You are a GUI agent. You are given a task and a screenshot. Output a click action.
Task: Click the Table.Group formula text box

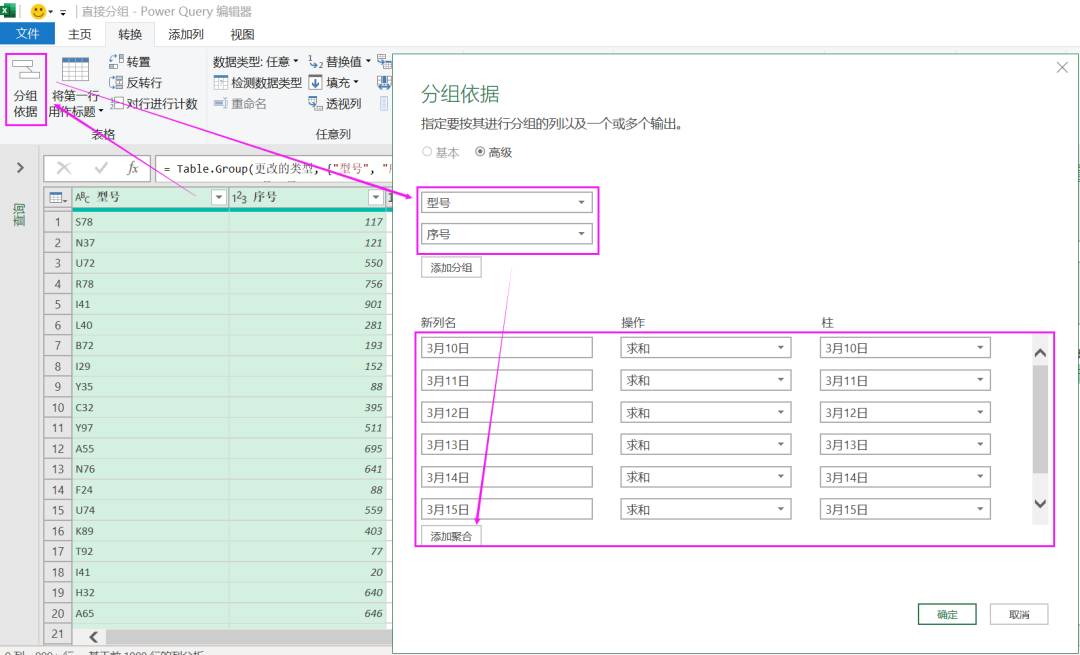pos(274,168)
